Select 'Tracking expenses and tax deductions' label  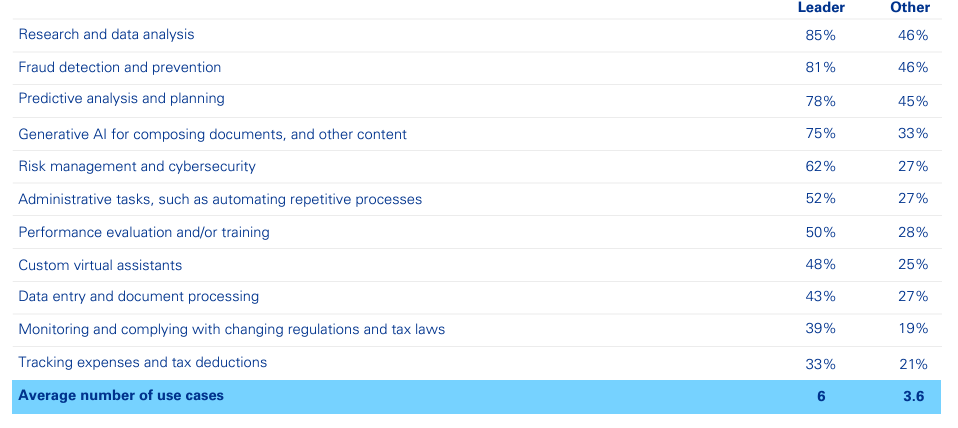point(142,361)
